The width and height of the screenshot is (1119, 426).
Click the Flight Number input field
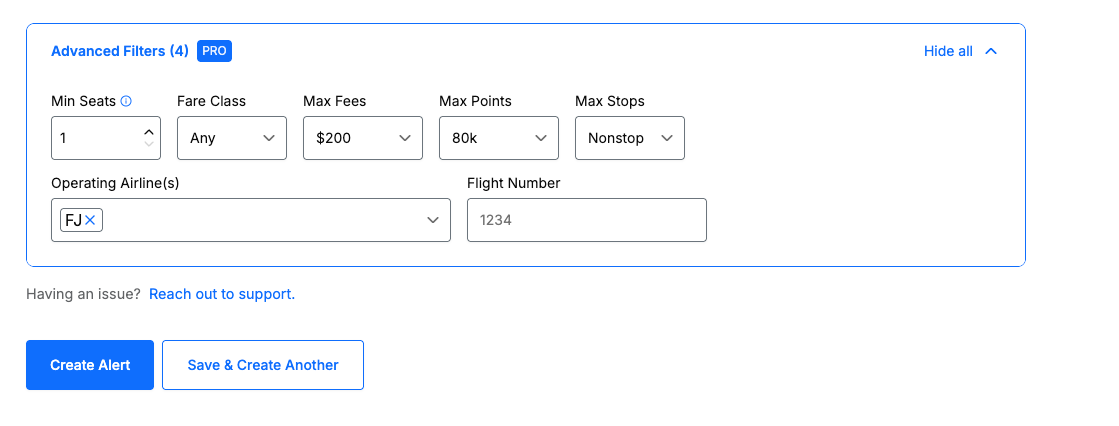[587, 220]
